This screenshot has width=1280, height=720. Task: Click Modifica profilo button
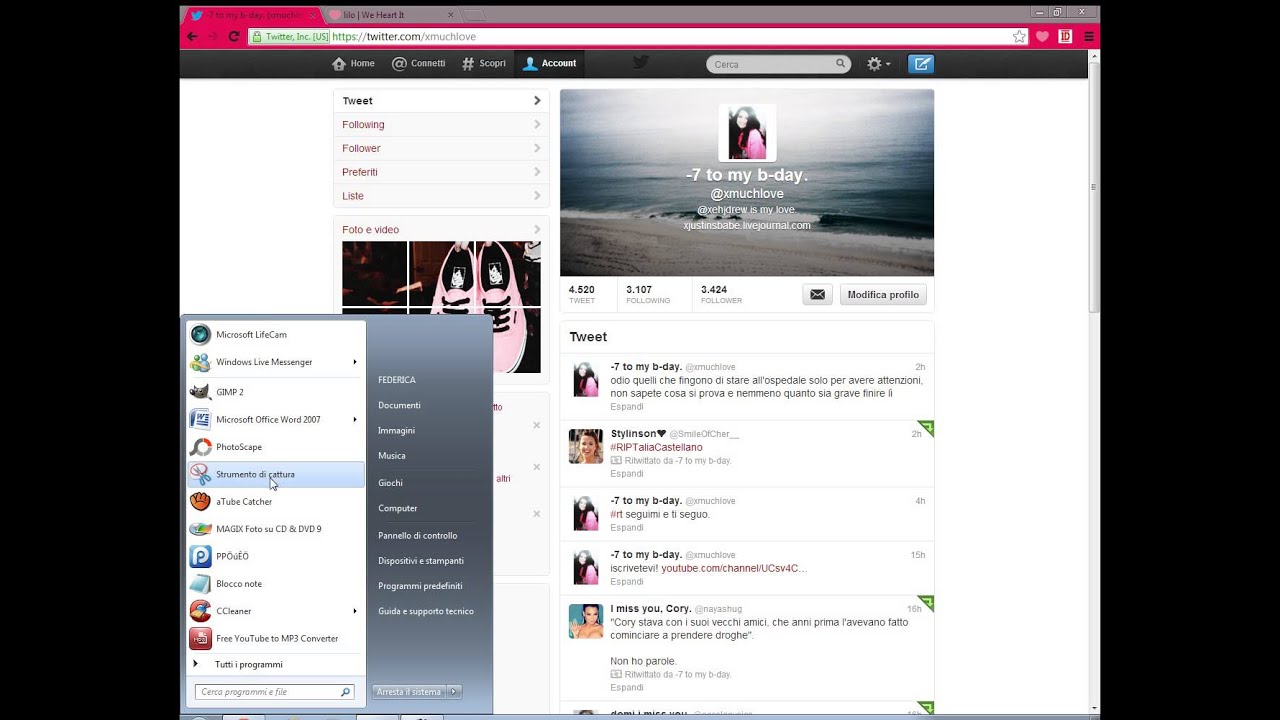pyautogui.click(x=883, y=295)
